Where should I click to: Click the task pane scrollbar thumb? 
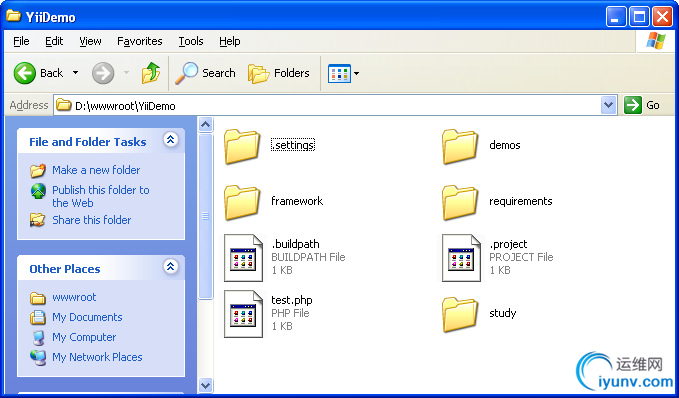205,216
